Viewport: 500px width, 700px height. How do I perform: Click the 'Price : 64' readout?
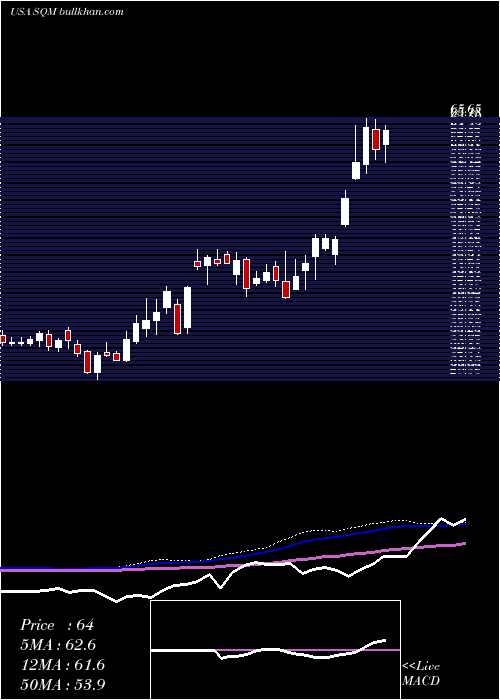pyautogui.click(x=57, y=625)
